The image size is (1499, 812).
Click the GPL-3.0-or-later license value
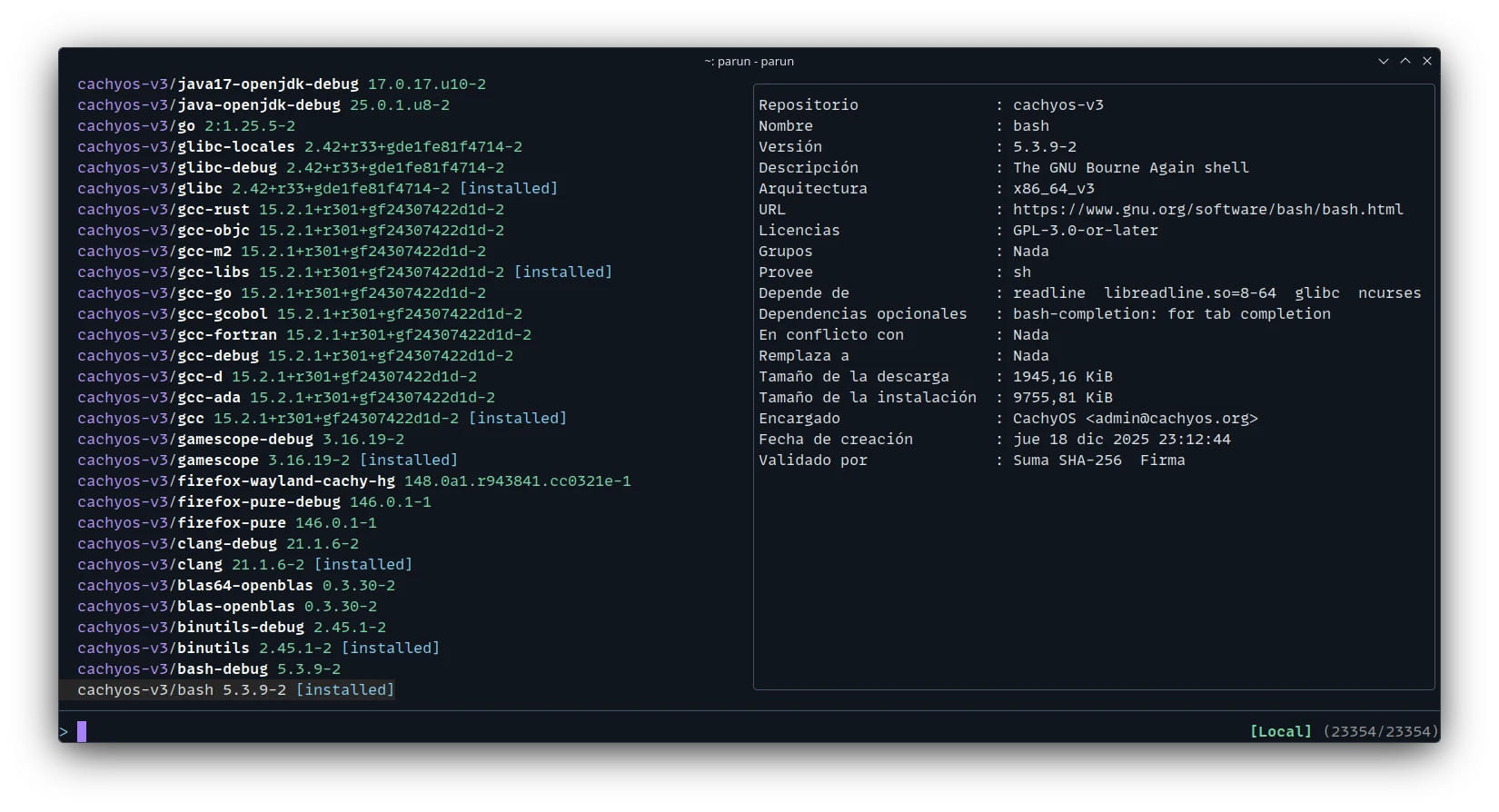click(1086, 231)
